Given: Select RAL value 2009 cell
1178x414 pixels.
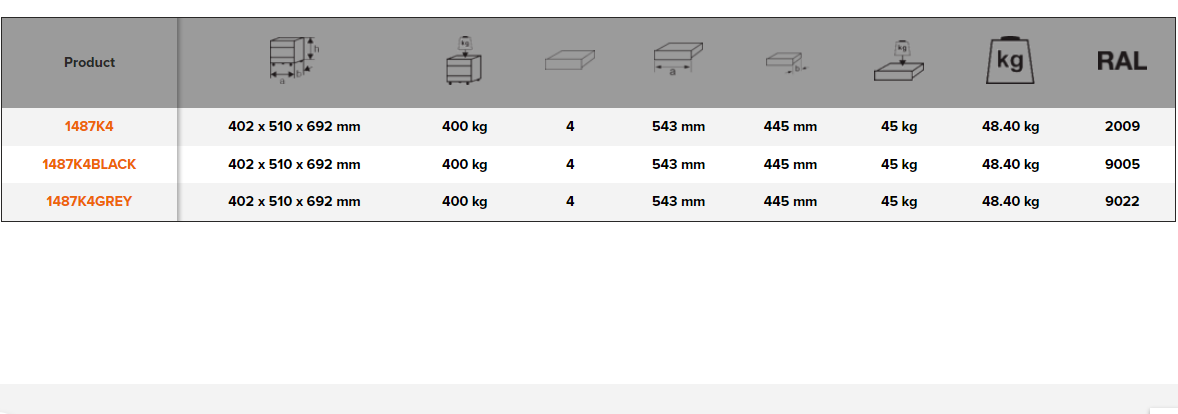Looking at the screenshot, I should pyautogui.click(x=1122, y=127).
